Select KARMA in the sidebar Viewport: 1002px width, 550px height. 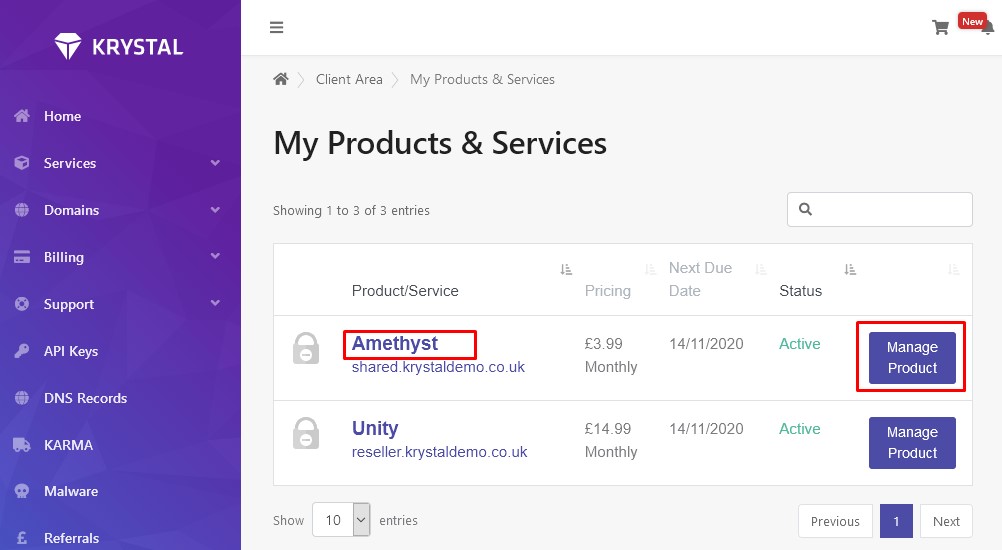click(x=68, y=445)
